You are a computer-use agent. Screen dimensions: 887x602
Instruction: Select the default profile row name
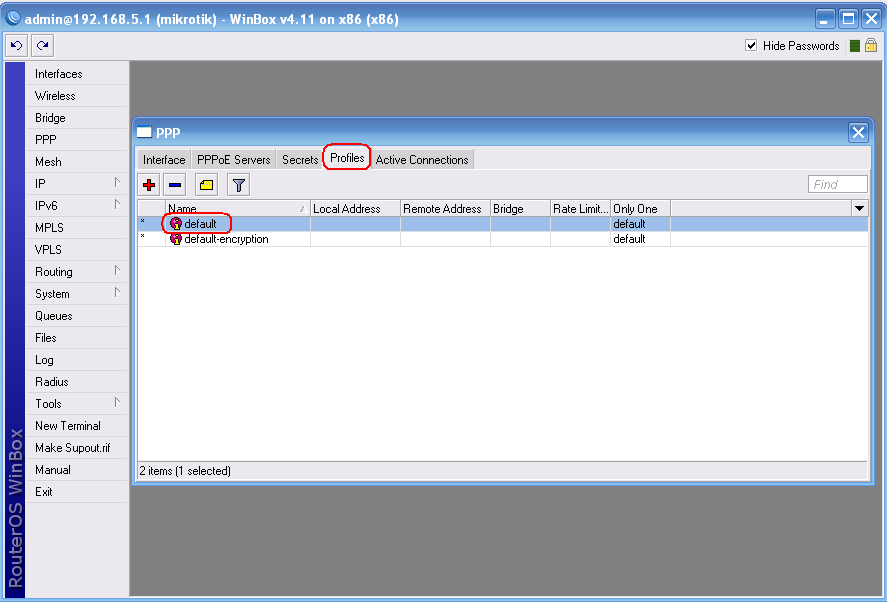point(200,224)
